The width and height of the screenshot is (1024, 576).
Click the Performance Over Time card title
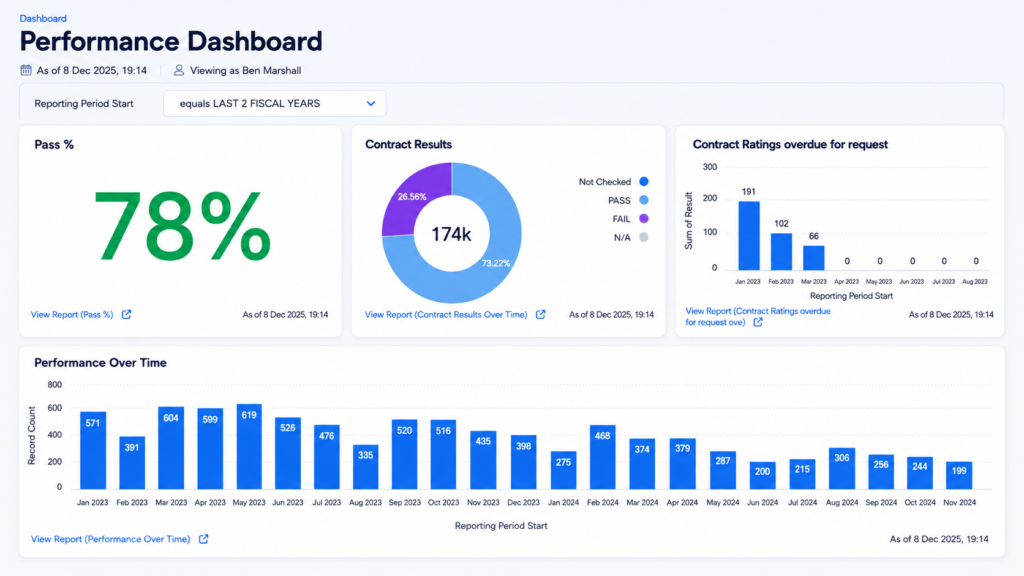click(101, 362)
